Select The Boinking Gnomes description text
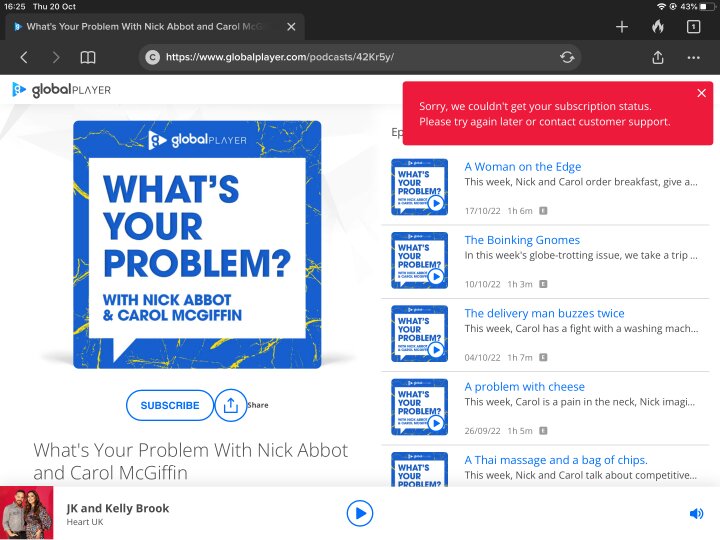The height and width of the screenshot is (540, 720). (581, 255)
